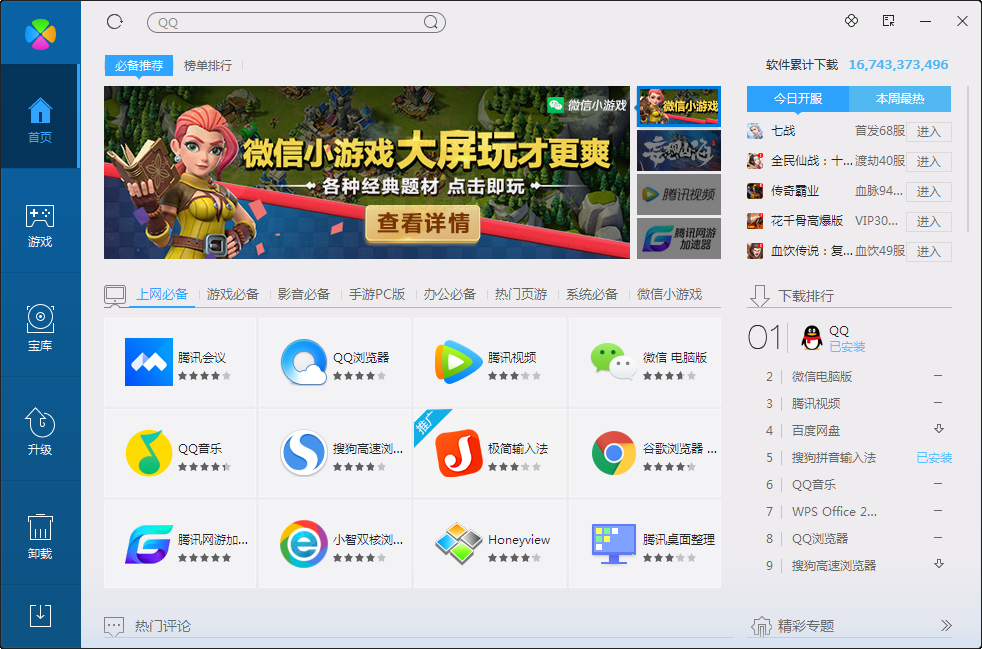
Task: Click download arrow for 百度网盘
Action: point(938,429)
